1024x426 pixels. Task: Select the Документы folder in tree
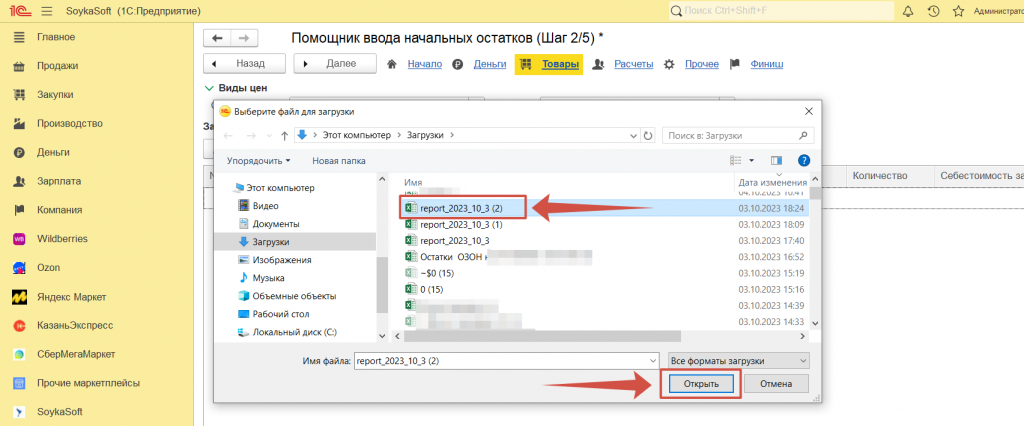276,223
